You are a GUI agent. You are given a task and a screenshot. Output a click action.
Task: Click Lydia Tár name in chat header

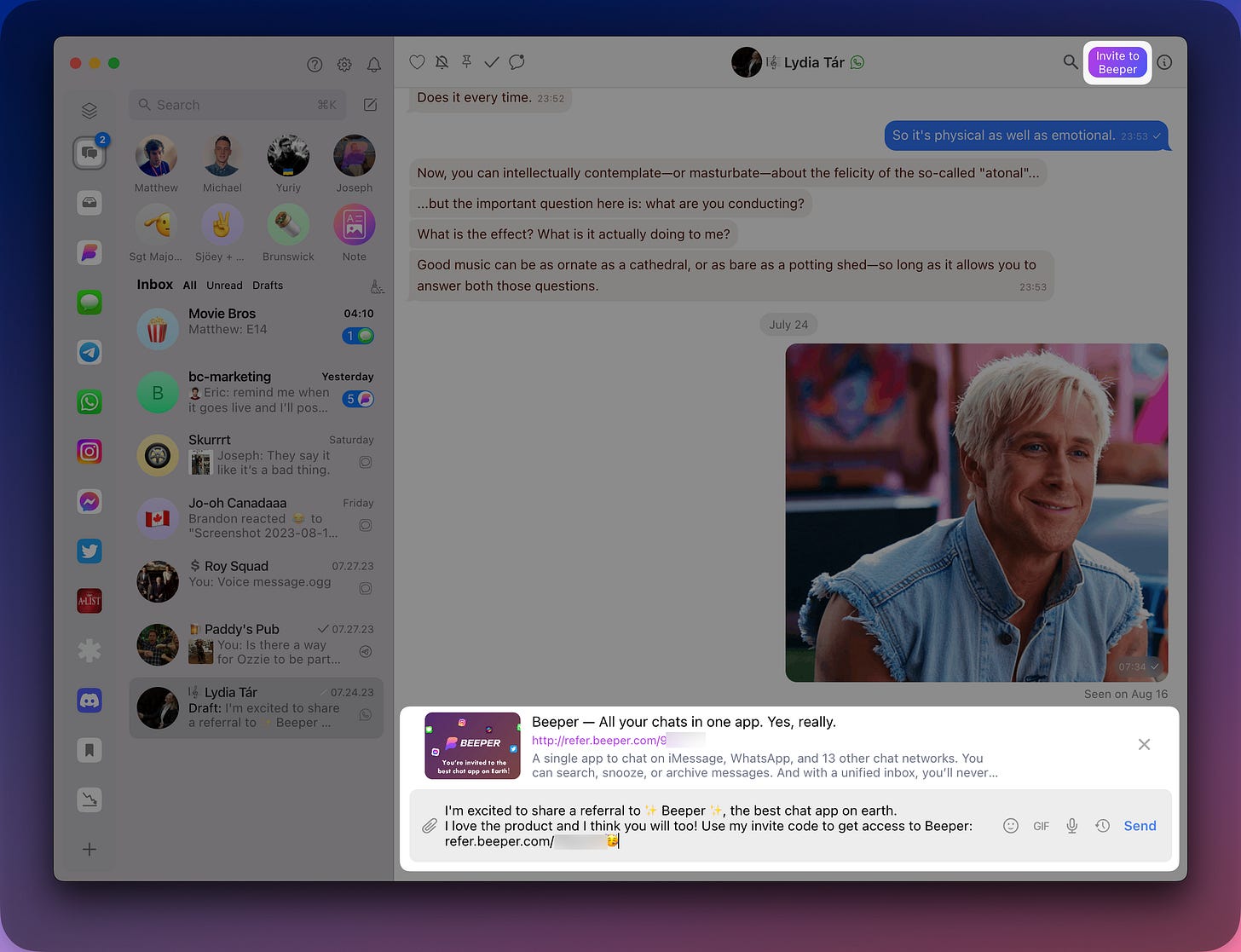(x=814, y=62)
